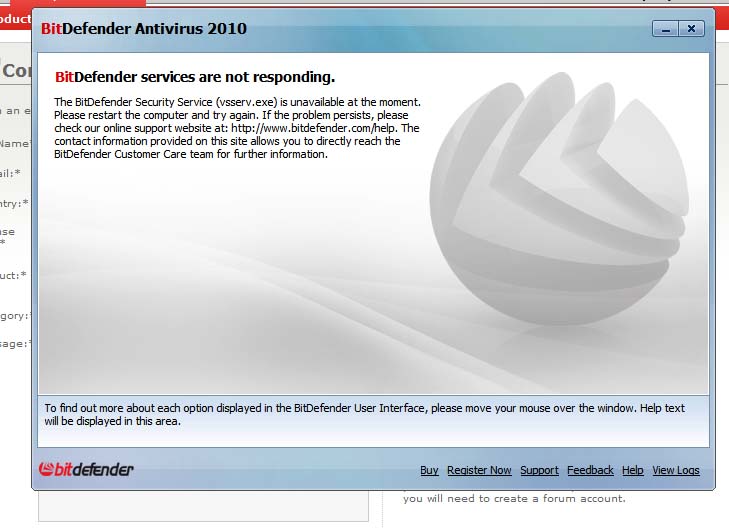The width and height of the screenshot is (729, 528).
Task: Open the Support link
Action: coord(539,470)
